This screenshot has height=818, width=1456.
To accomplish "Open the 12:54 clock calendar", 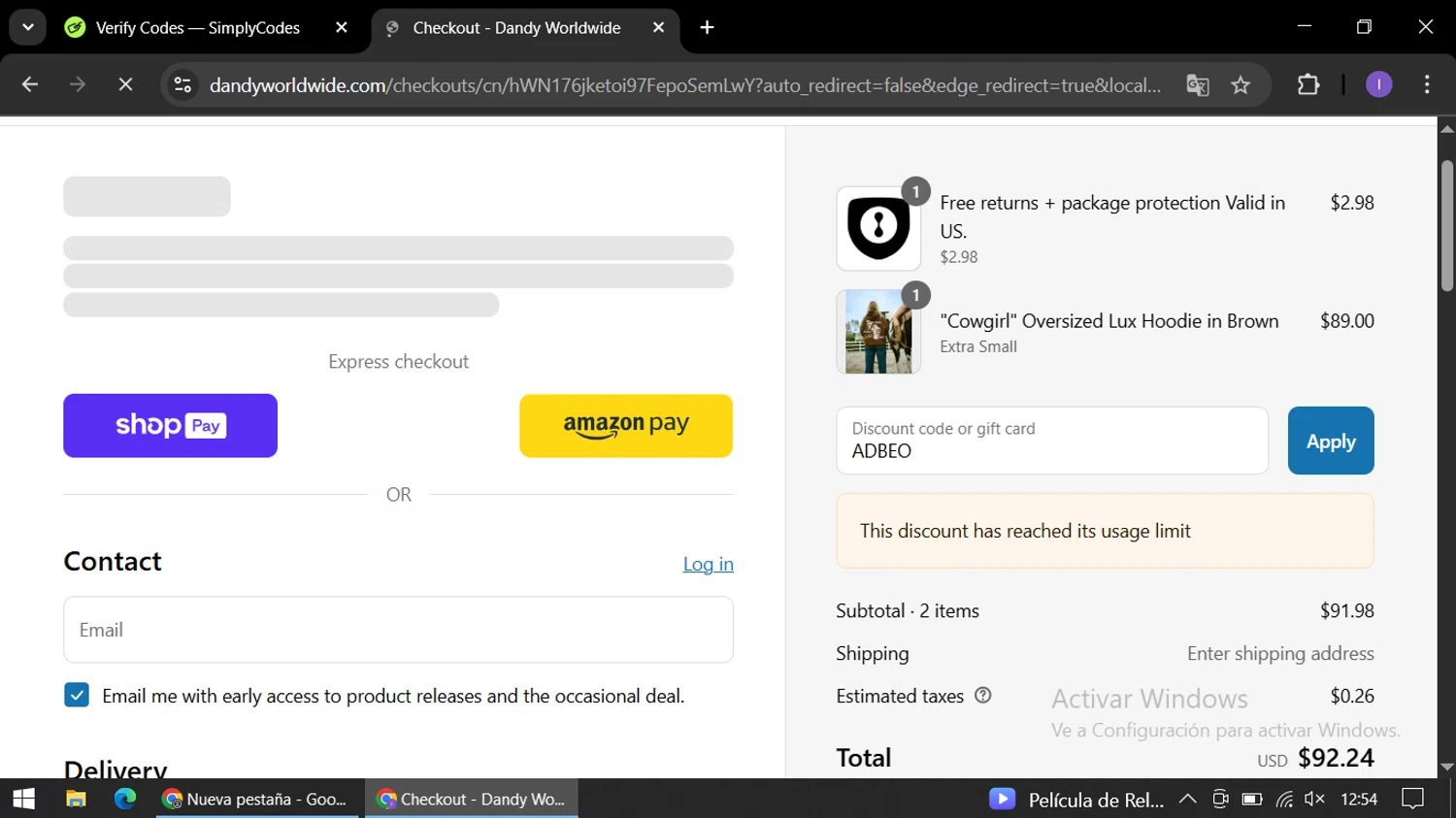I will pyautogui.click(x=1359, y=800).
